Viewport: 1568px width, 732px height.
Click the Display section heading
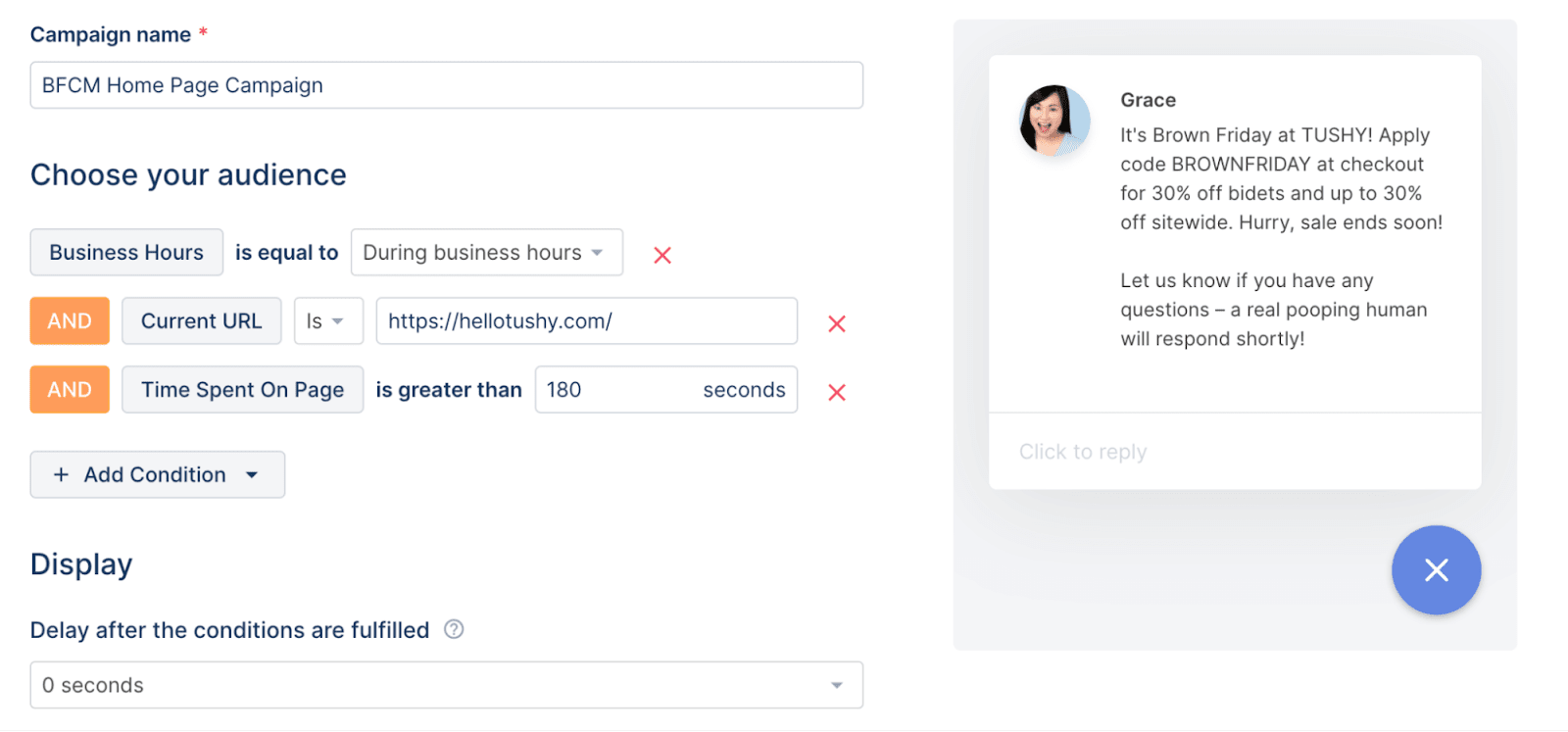[81, 564]
